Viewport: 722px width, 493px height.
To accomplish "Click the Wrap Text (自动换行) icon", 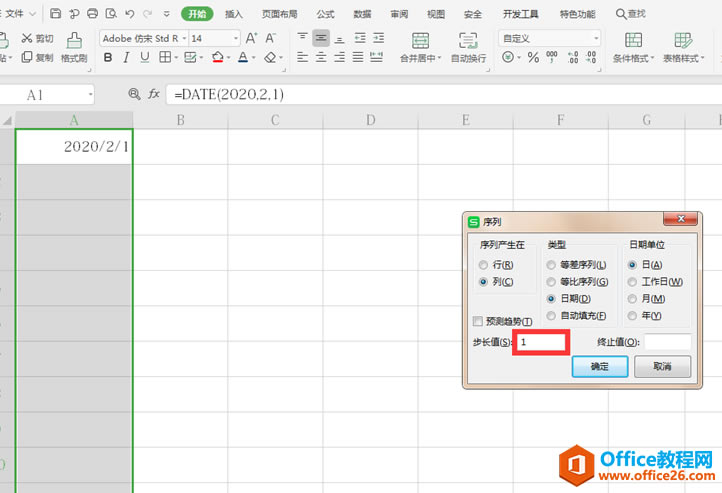I will click(x=468, y=40).
